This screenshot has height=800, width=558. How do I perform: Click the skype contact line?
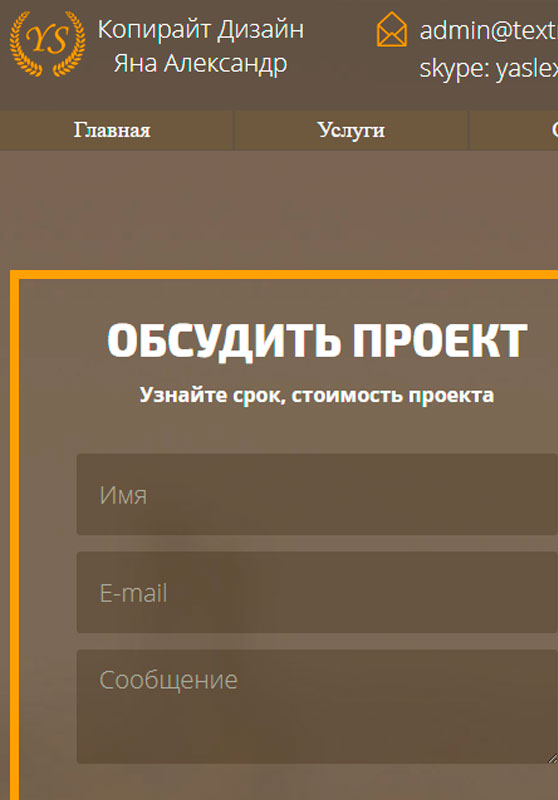[x=489, y=68]
